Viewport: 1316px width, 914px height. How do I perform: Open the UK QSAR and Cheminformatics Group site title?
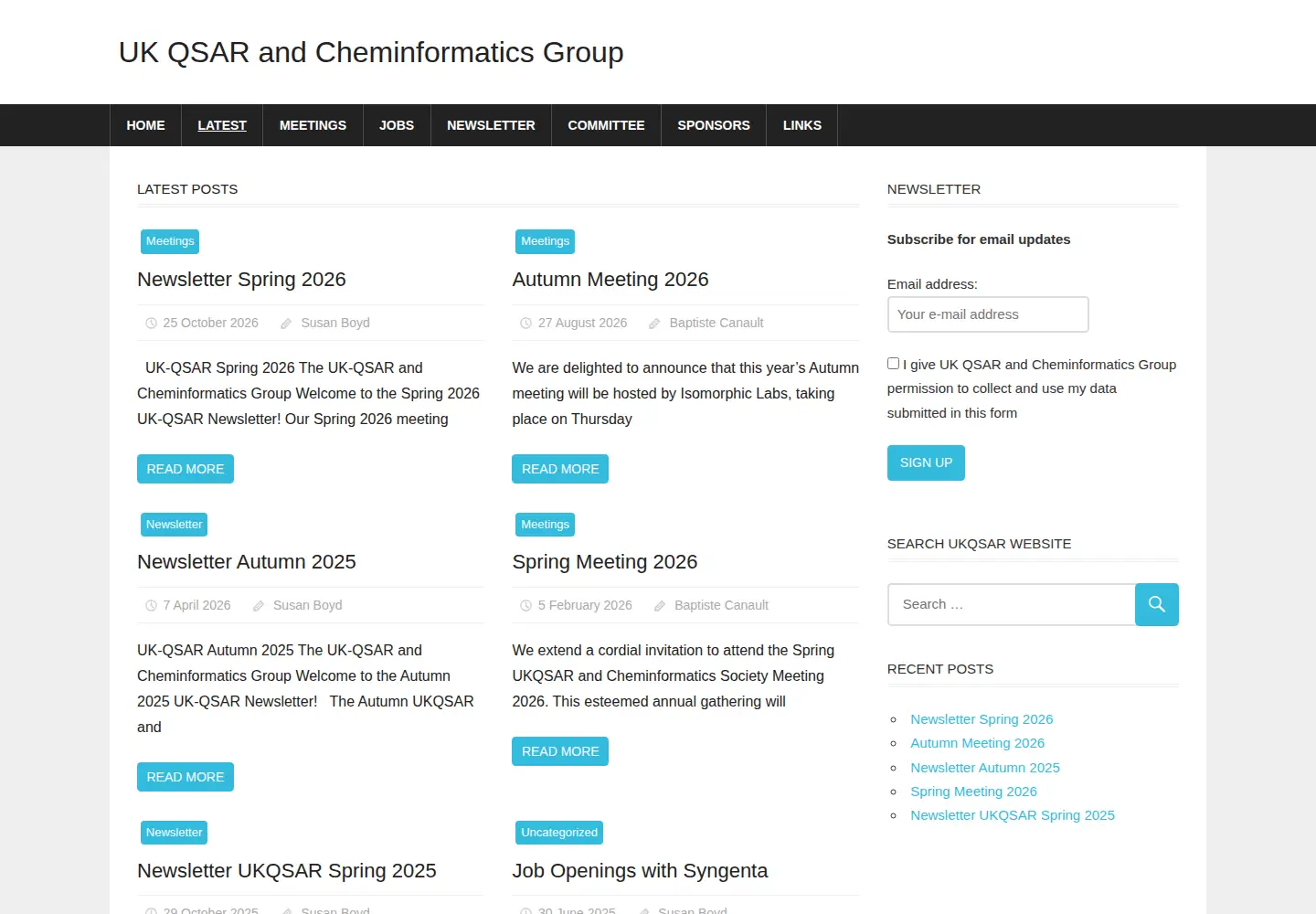pyautogui.click(x=371, y=52)
